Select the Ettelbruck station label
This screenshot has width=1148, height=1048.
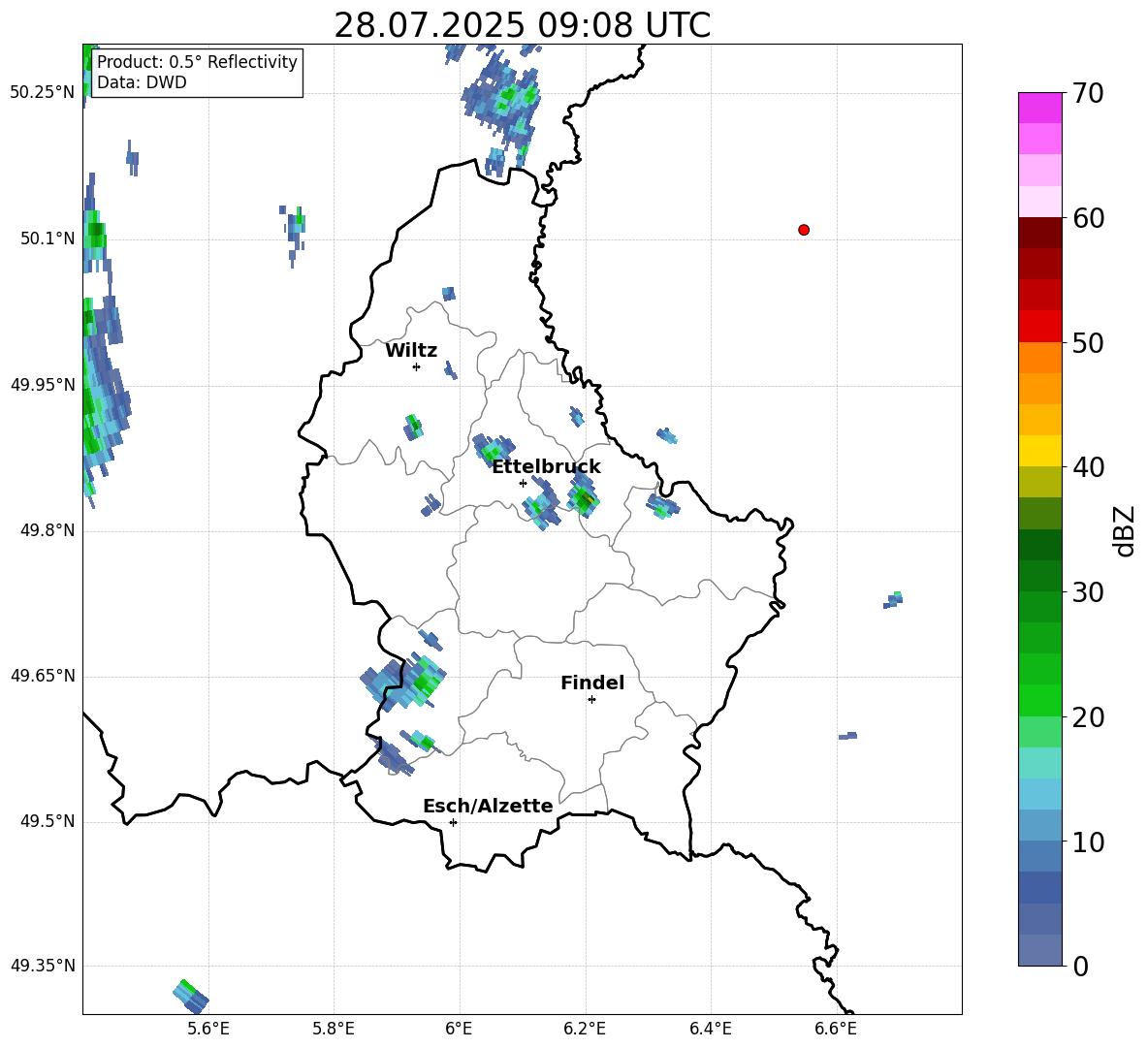pyautogui.click(x=546, y=467)
